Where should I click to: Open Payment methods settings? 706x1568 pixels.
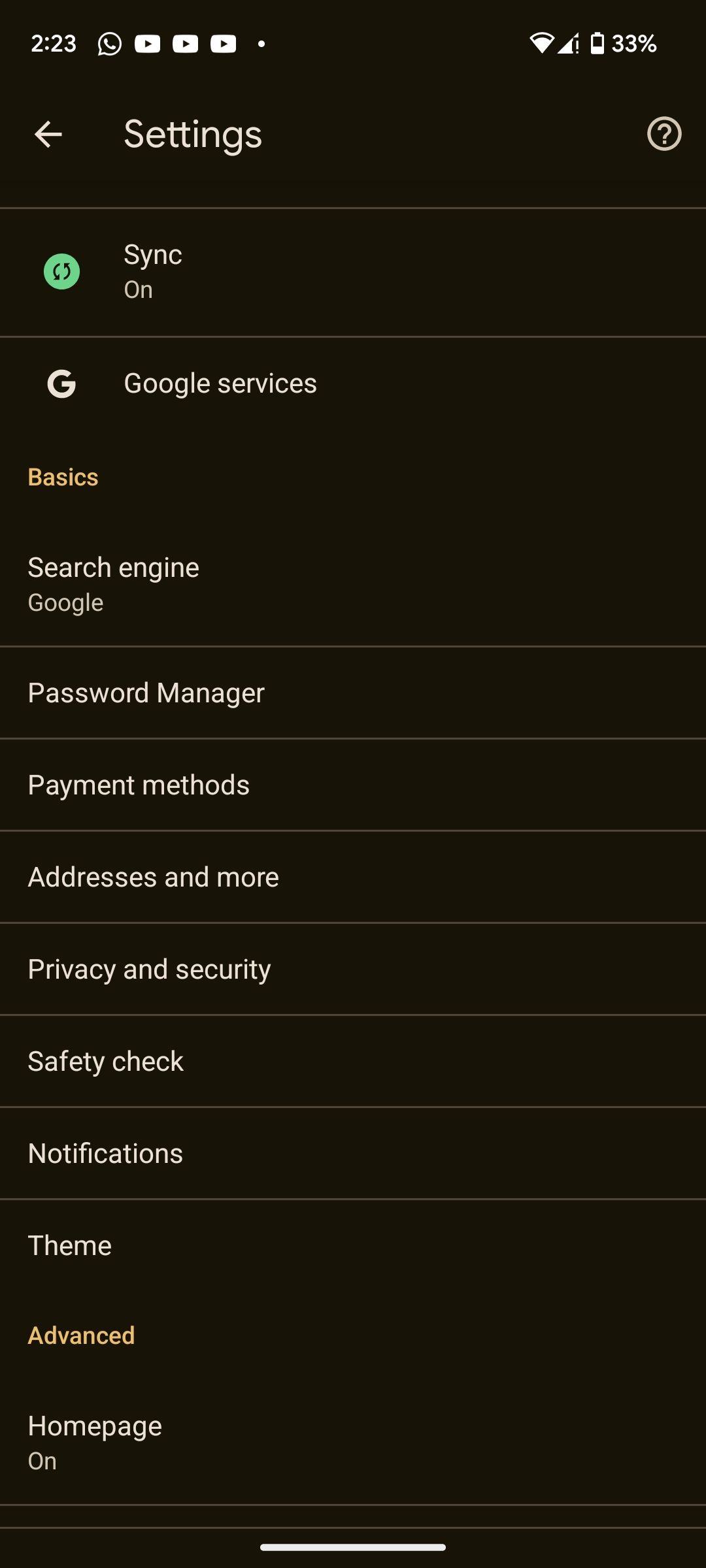coord(353,785)
